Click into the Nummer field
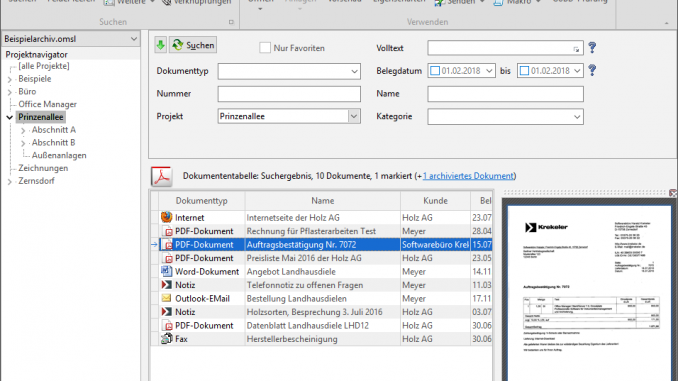The image size is (678, 381). click(x=289, y=94)
